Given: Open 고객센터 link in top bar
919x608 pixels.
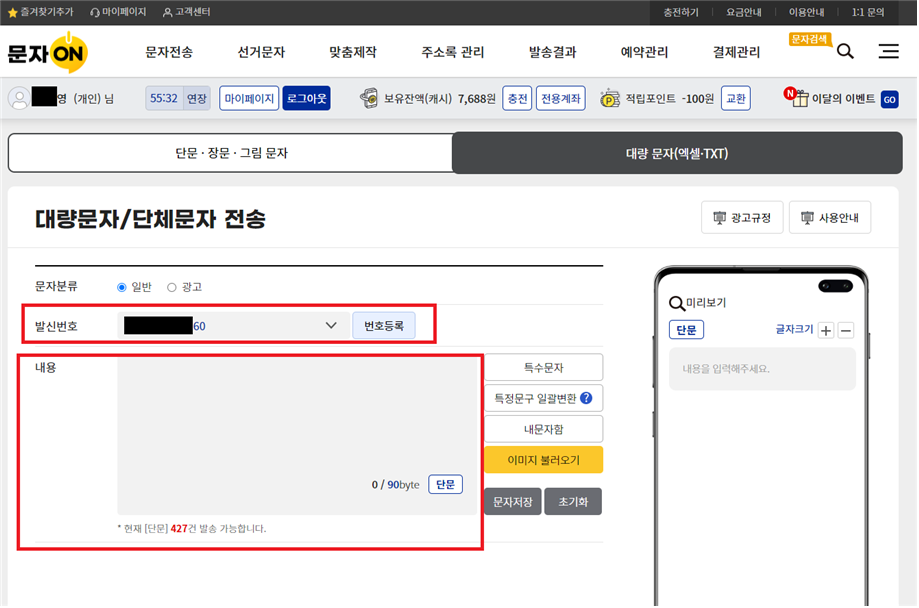Looking at the screenshot, I should (186, 12).
